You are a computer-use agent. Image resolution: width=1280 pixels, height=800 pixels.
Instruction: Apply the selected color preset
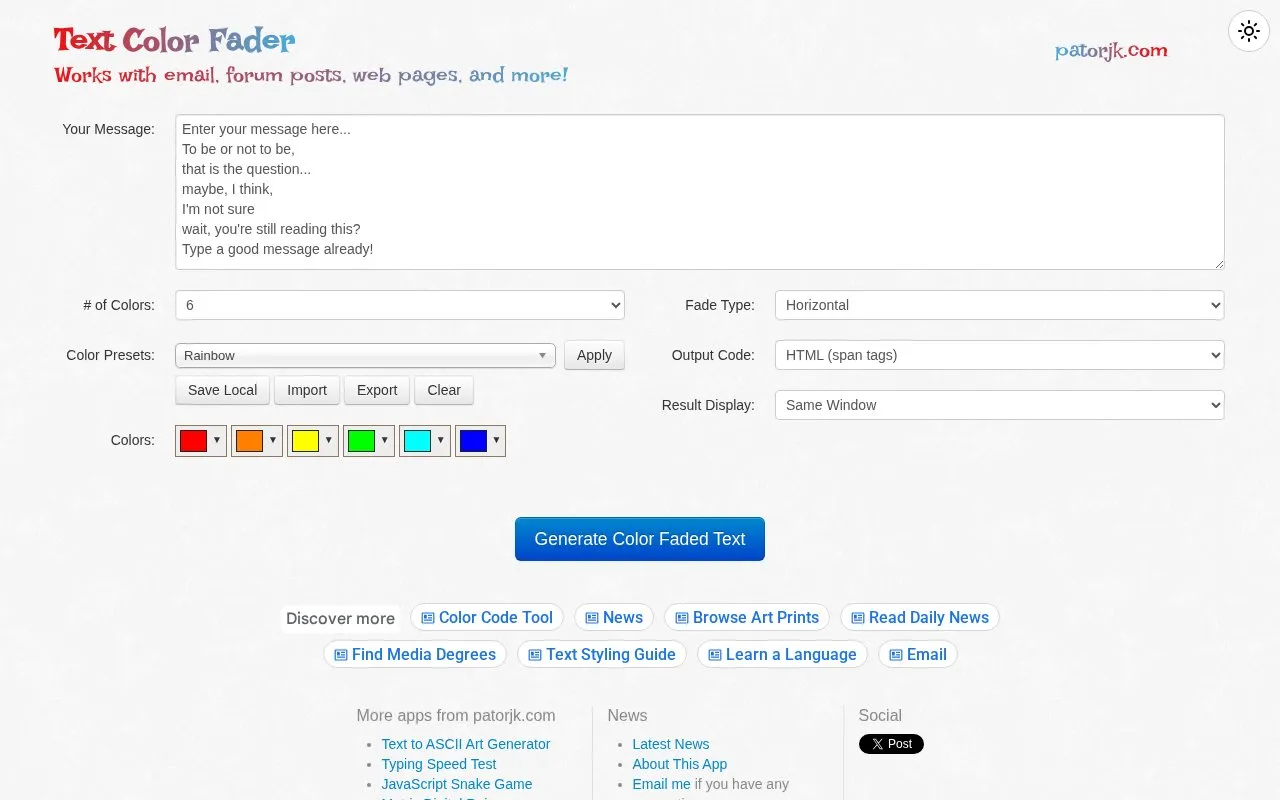coord(594,355)
